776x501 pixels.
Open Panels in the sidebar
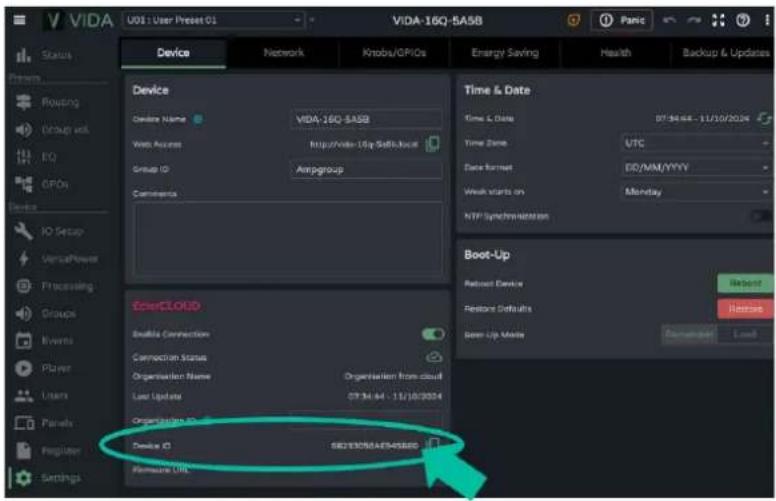click(x=44, y=423)
